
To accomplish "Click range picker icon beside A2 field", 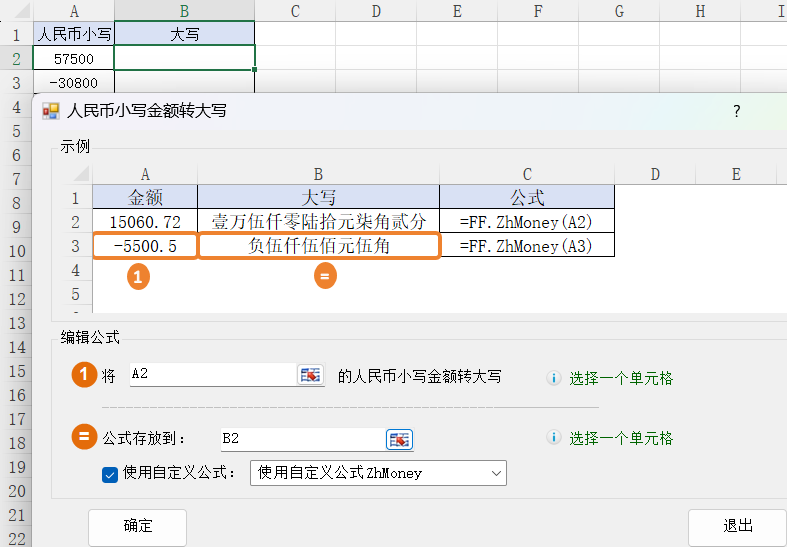I will point(311,375).
